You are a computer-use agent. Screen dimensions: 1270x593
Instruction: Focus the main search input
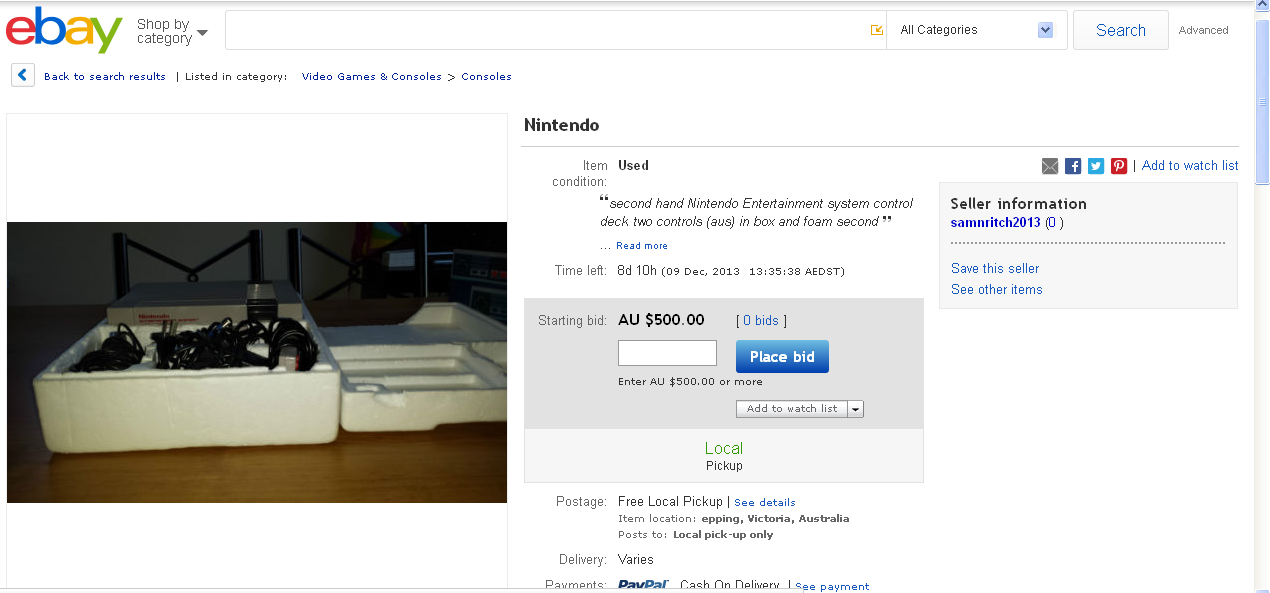coord(548,30)
